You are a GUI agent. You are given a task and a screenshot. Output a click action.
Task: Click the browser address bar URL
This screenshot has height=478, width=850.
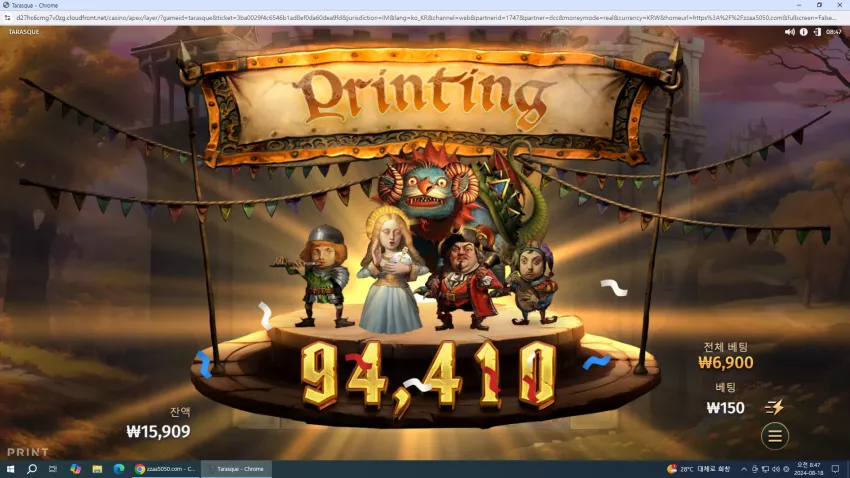[426, 17]
